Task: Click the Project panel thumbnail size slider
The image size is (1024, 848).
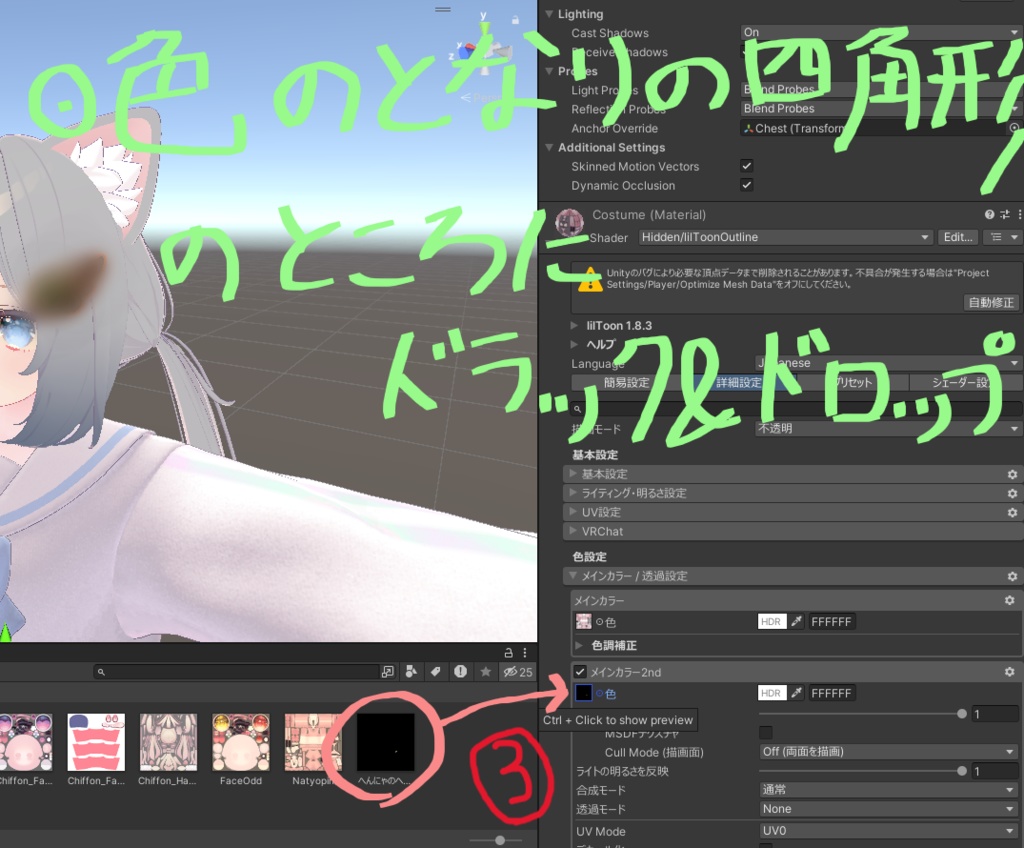Action: 500,840
